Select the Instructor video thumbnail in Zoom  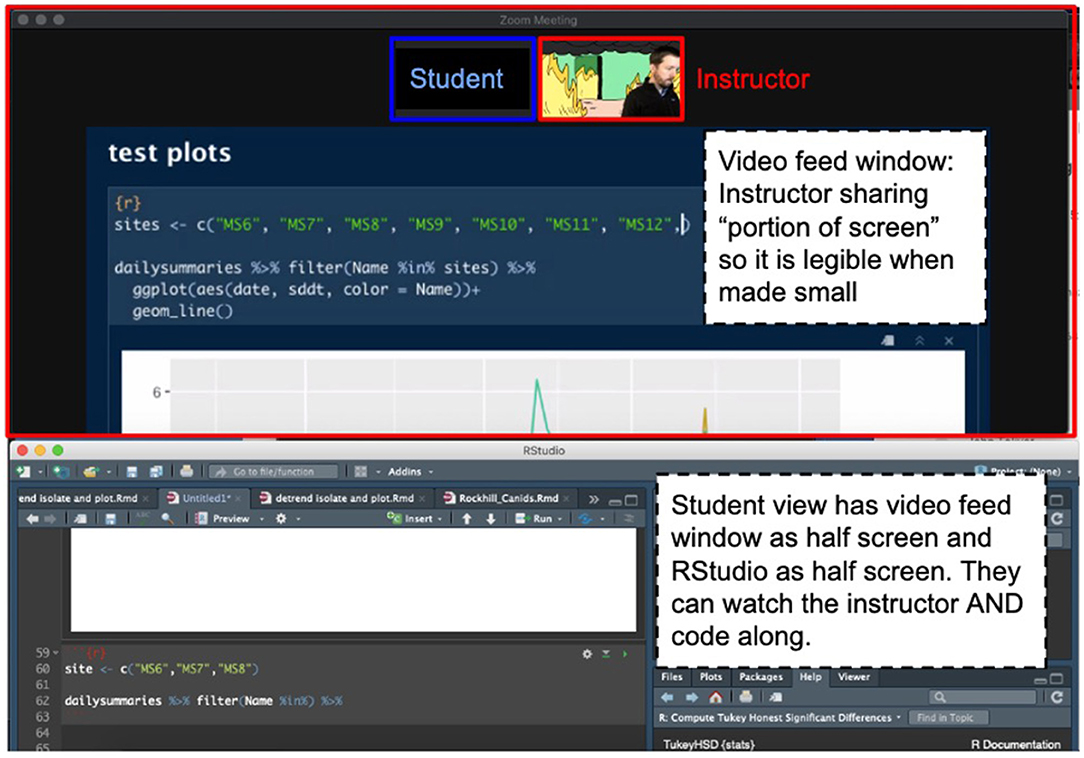[611, 79]
